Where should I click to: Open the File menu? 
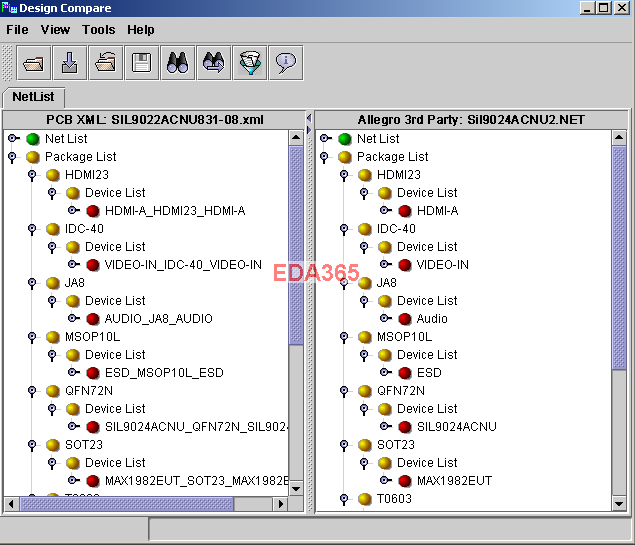(17, 30)
